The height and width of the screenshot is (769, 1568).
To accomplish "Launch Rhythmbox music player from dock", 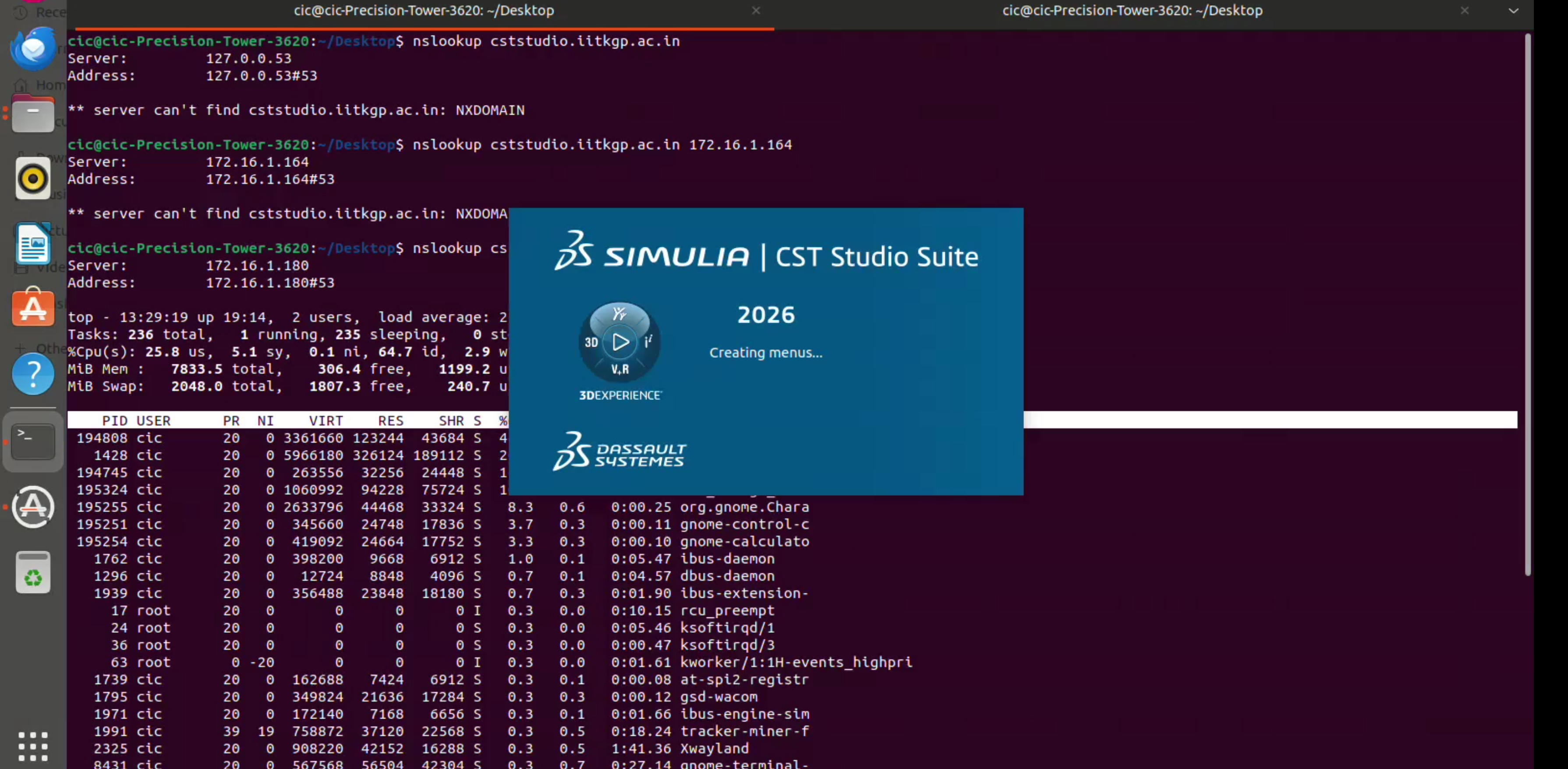I will 33,179.
